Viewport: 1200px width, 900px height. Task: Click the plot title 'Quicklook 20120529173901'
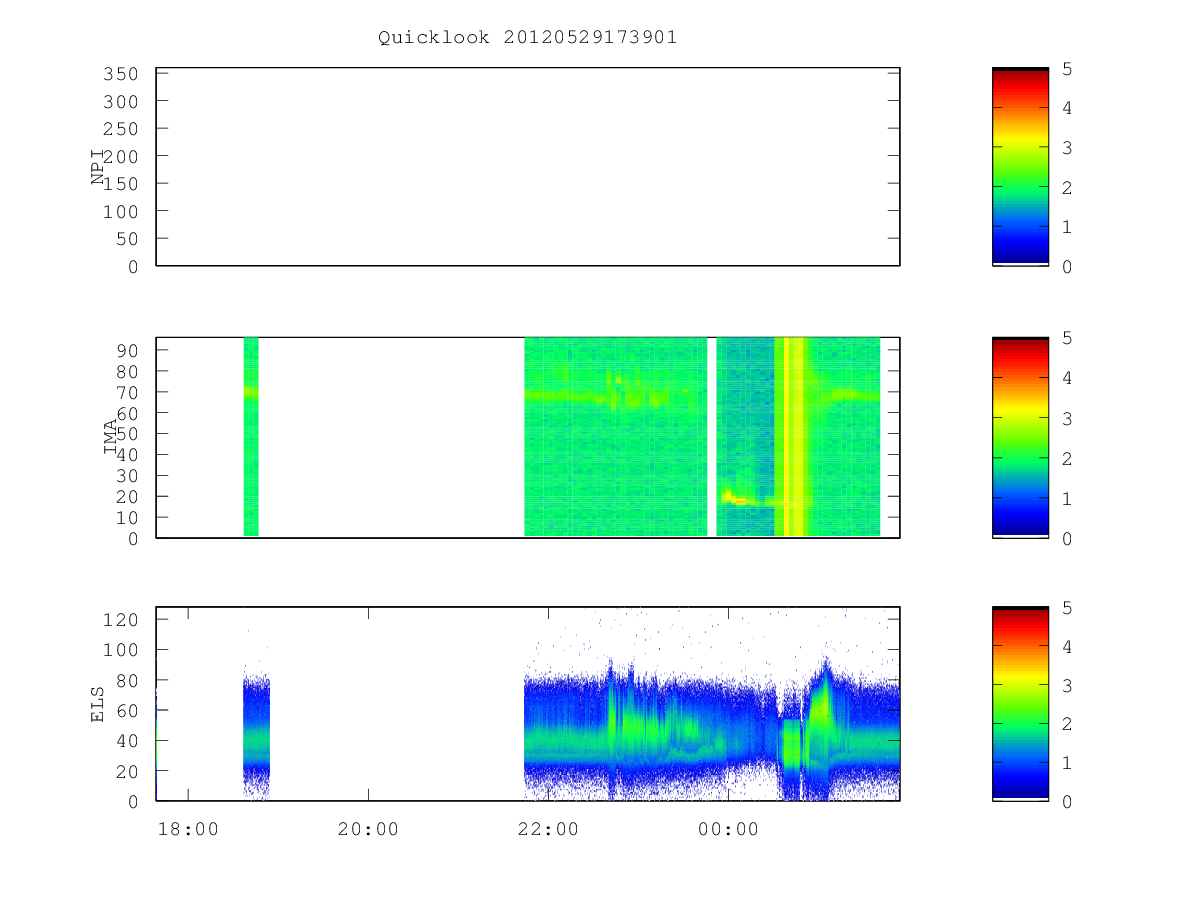pos(527,38)
